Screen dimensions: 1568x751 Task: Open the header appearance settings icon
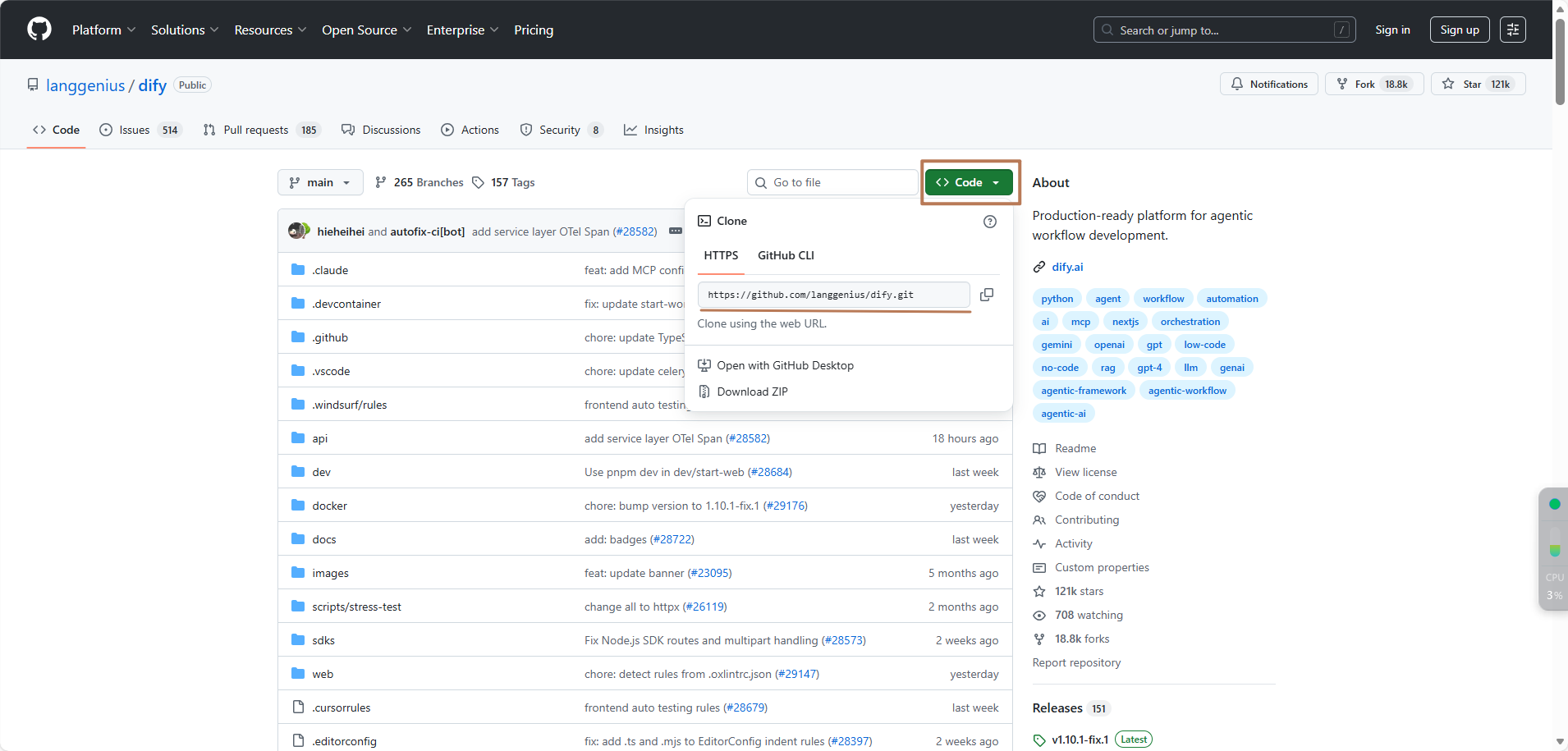(1513, 30)
